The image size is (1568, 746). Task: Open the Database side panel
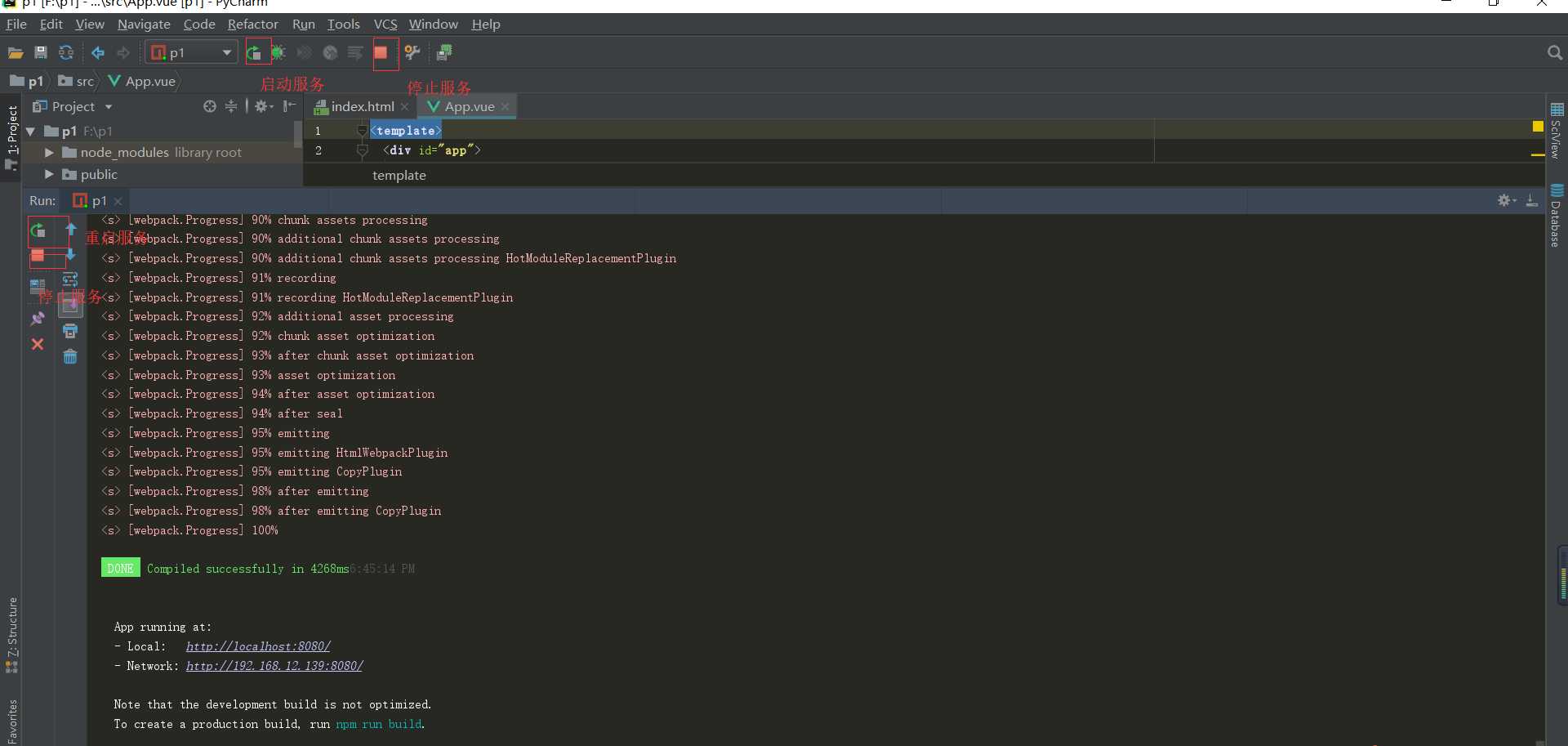(x=1557, y=216)
